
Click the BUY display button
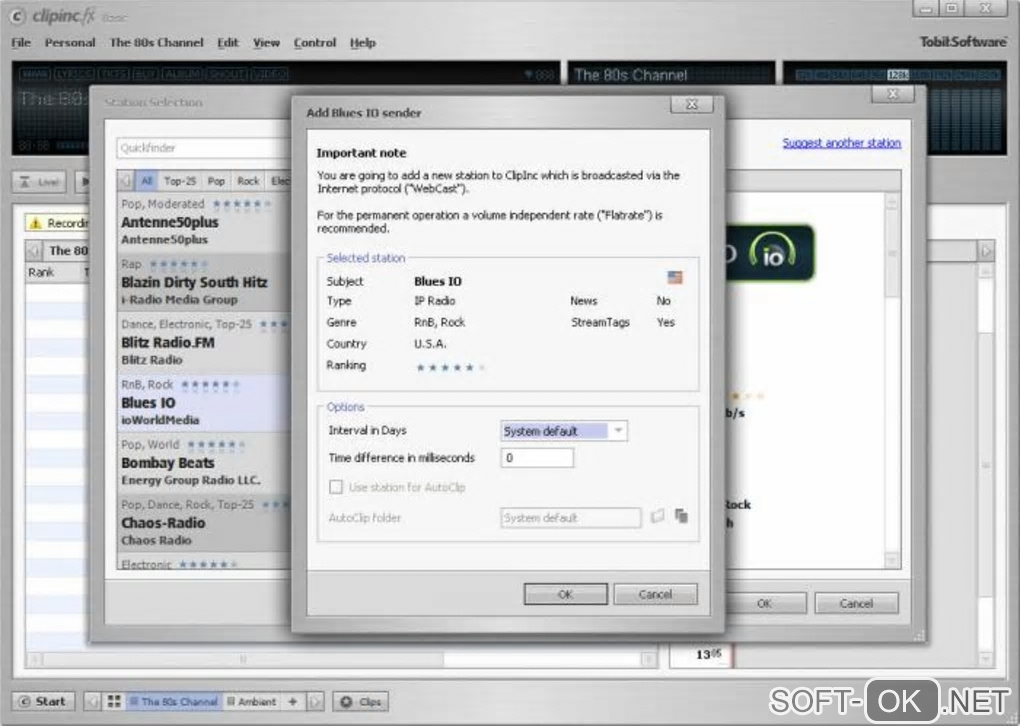(145, 74)
